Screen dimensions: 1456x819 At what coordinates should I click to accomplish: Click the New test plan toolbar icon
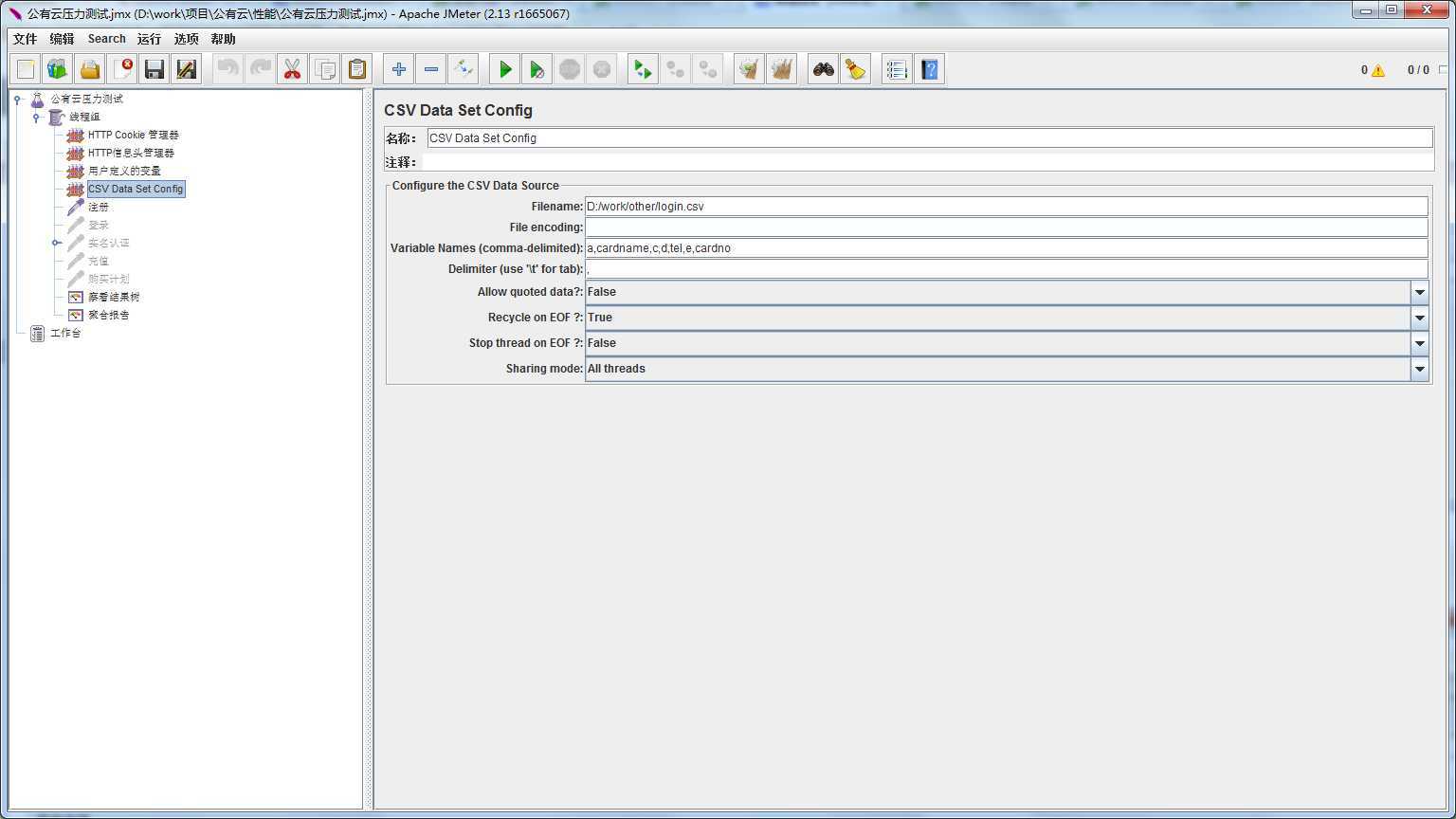coord(26,69)
